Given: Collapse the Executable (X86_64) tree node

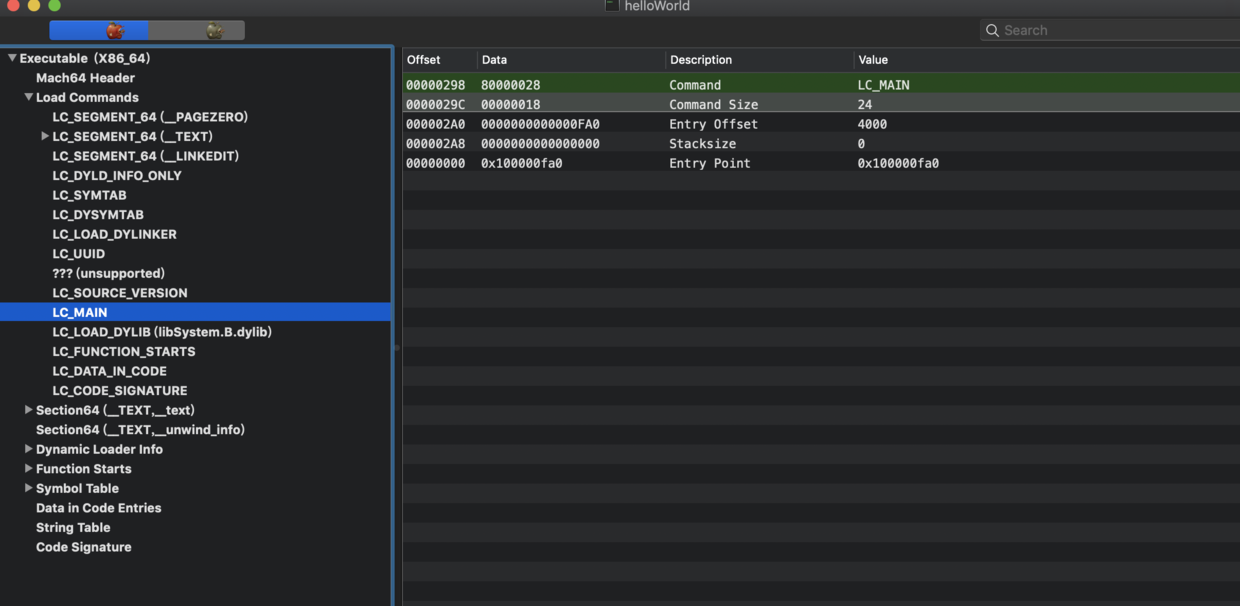Looking at the screenshot, I should 12,58.
